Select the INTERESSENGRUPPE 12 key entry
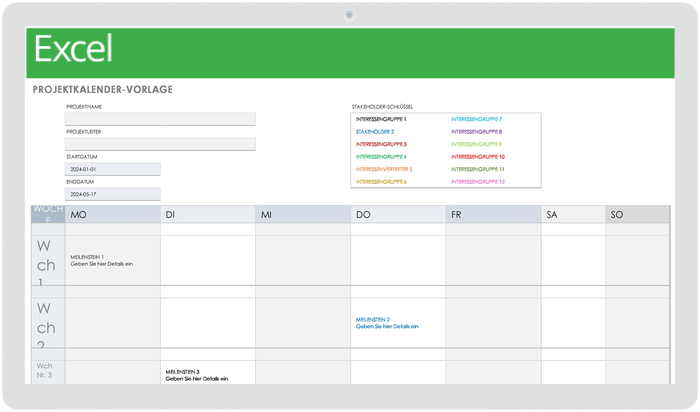The width and height of the screenshot is (700, 412). tap(478, 182)
